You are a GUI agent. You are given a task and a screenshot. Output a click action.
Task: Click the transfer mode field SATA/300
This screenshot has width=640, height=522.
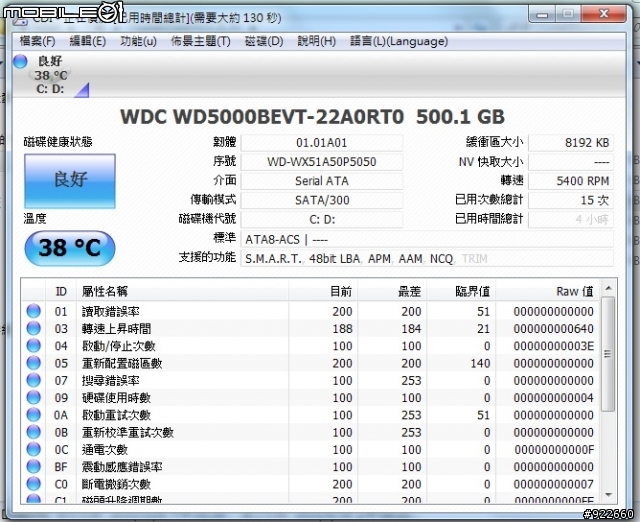tap(322, 200)
